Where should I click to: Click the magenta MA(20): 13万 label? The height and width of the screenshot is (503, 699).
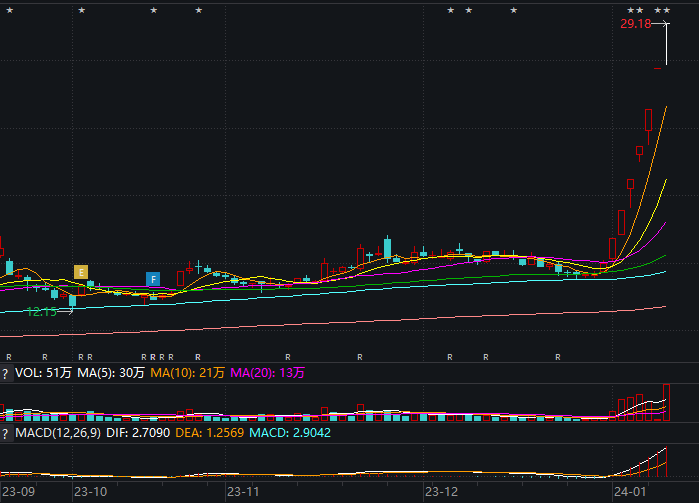tap(267, 373)
